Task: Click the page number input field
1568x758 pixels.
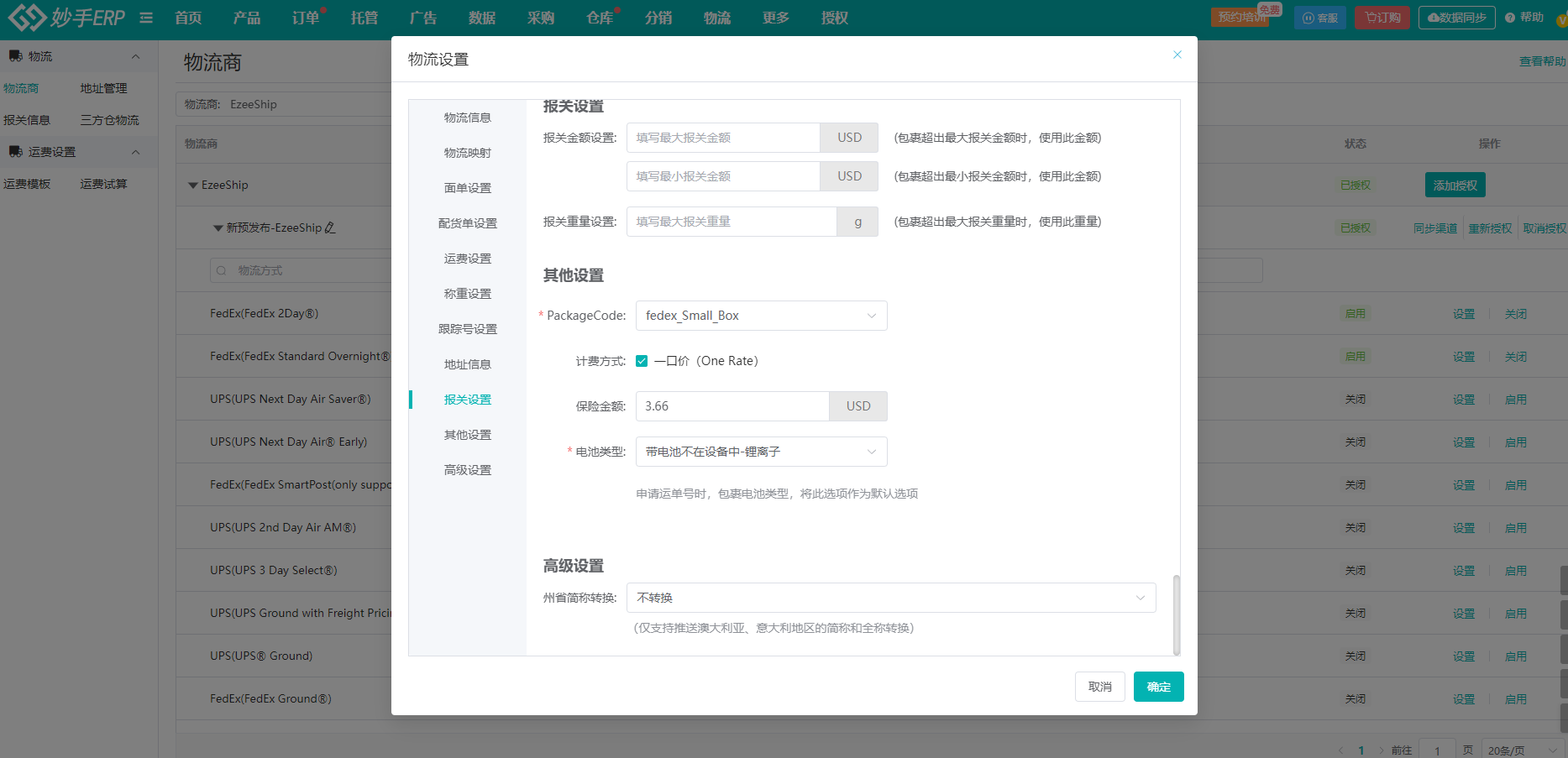Action: pos(1438,750)
